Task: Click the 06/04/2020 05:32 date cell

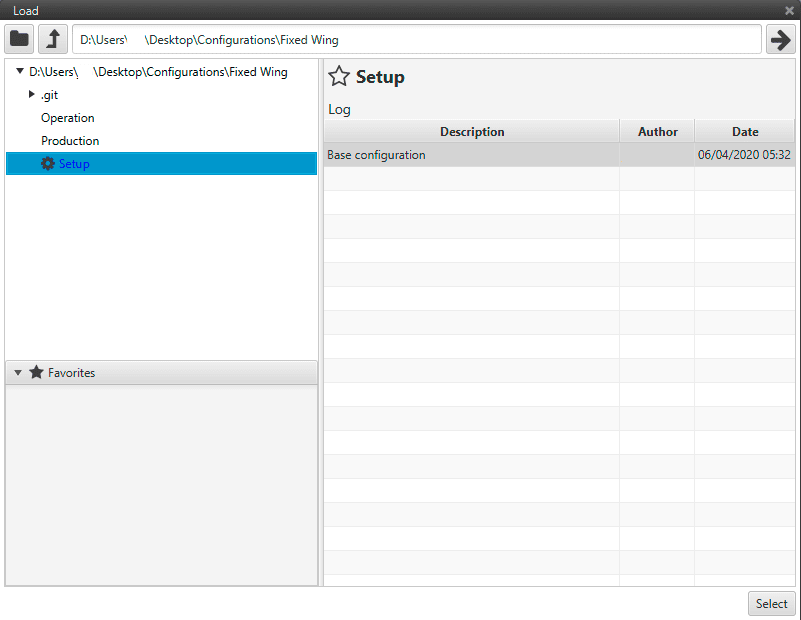Action: [744, 155]
